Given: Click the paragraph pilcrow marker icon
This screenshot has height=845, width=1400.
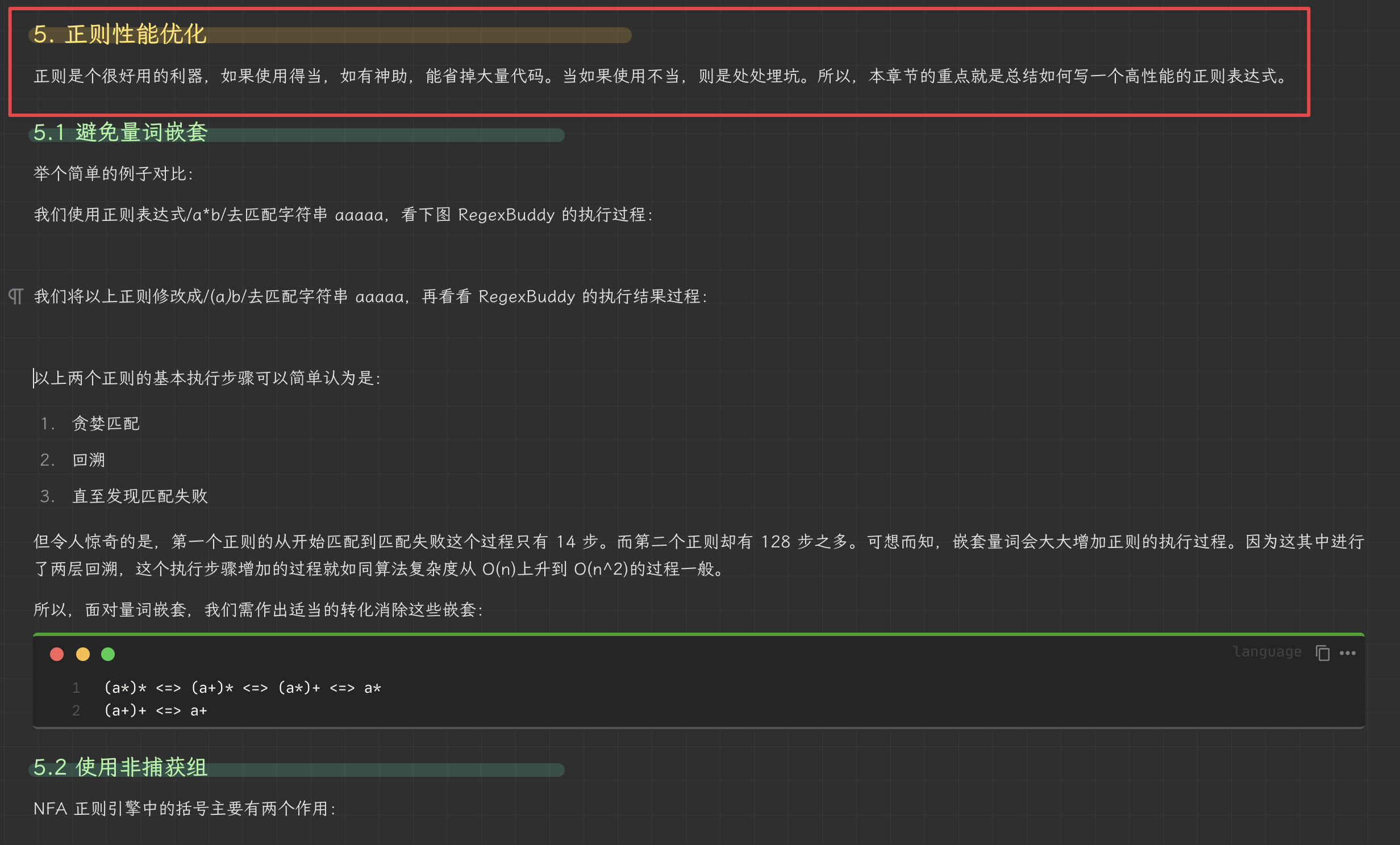Looking at the screenshot, I should tap(16, 296).
